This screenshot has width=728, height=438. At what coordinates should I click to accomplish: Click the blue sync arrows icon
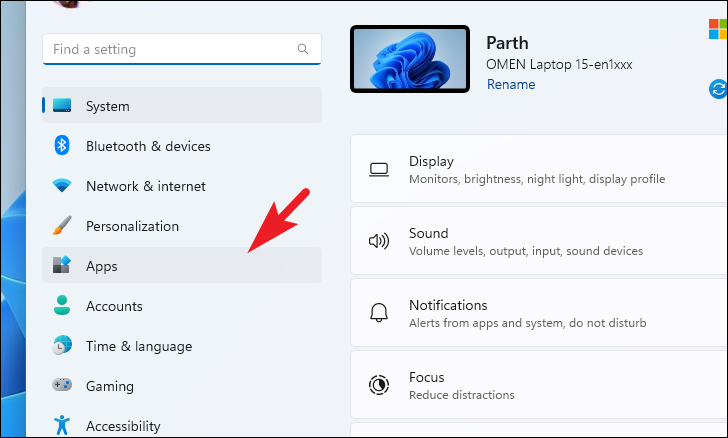tap(718, 89)
